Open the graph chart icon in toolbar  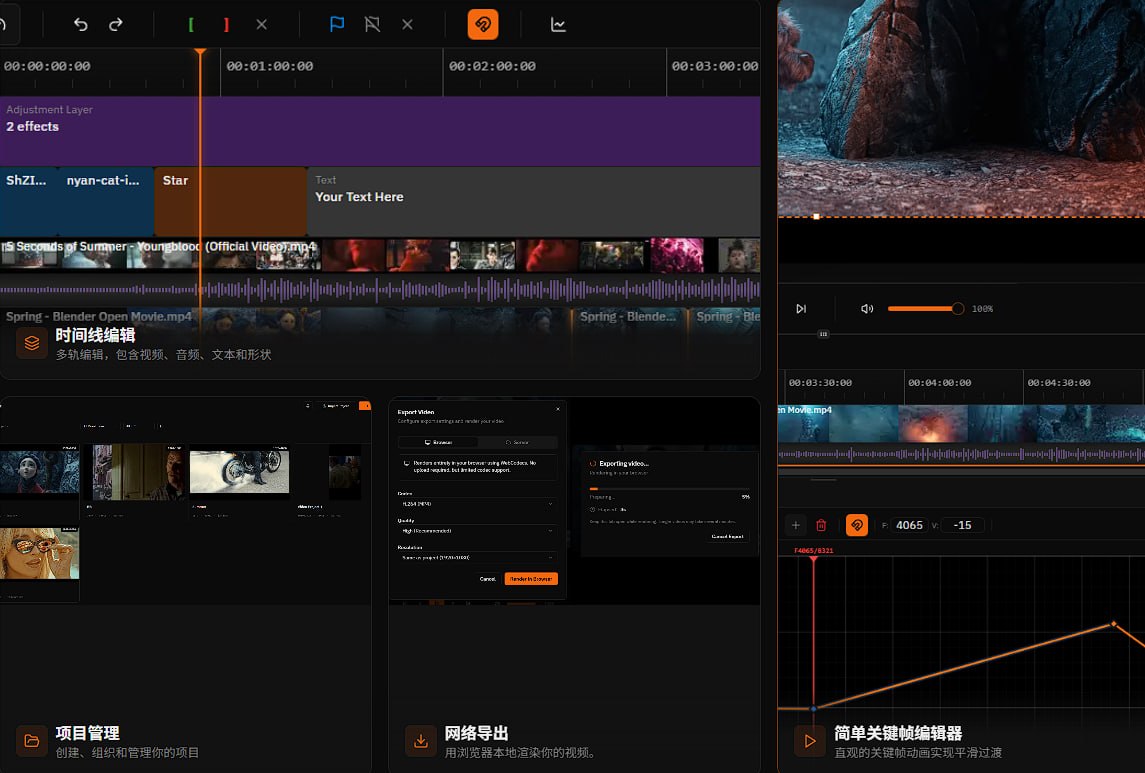tap(558, 25)
